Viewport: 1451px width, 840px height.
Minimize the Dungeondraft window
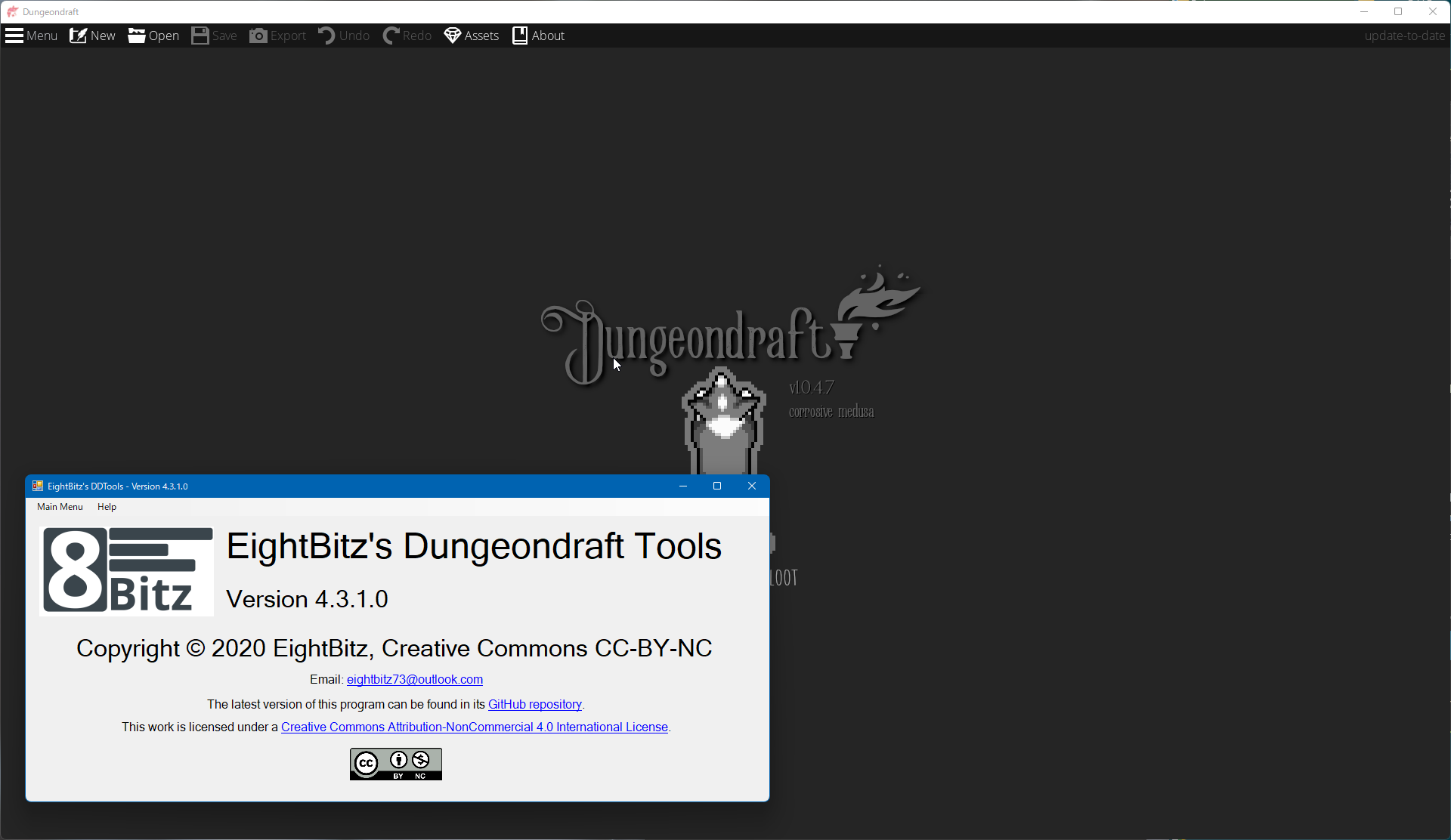click(1364, 12)
